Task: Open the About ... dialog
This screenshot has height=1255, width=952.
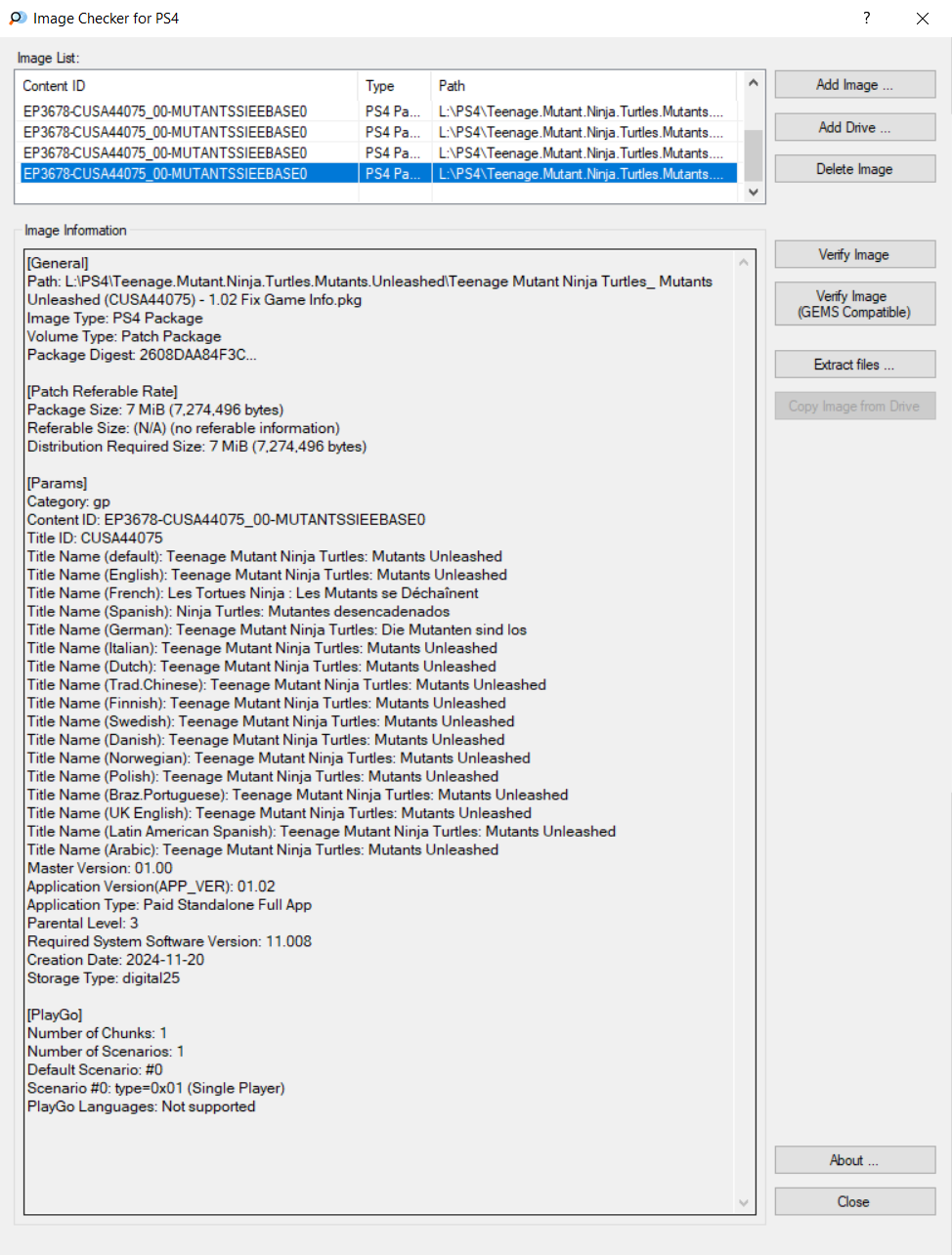Action: pyautogui.click(x=855, y=1160)
